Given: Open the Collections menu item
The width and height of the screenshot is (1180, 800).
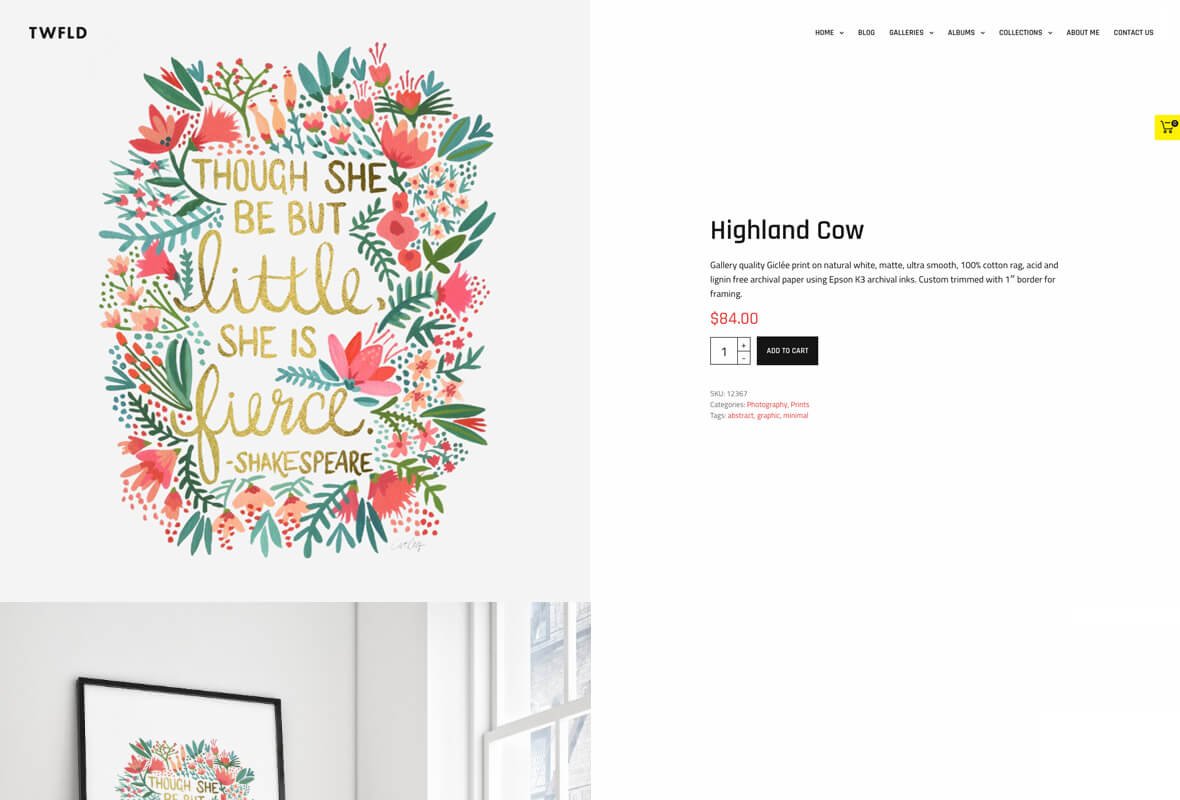Looking at the screenshot, I should point(1020,32).
